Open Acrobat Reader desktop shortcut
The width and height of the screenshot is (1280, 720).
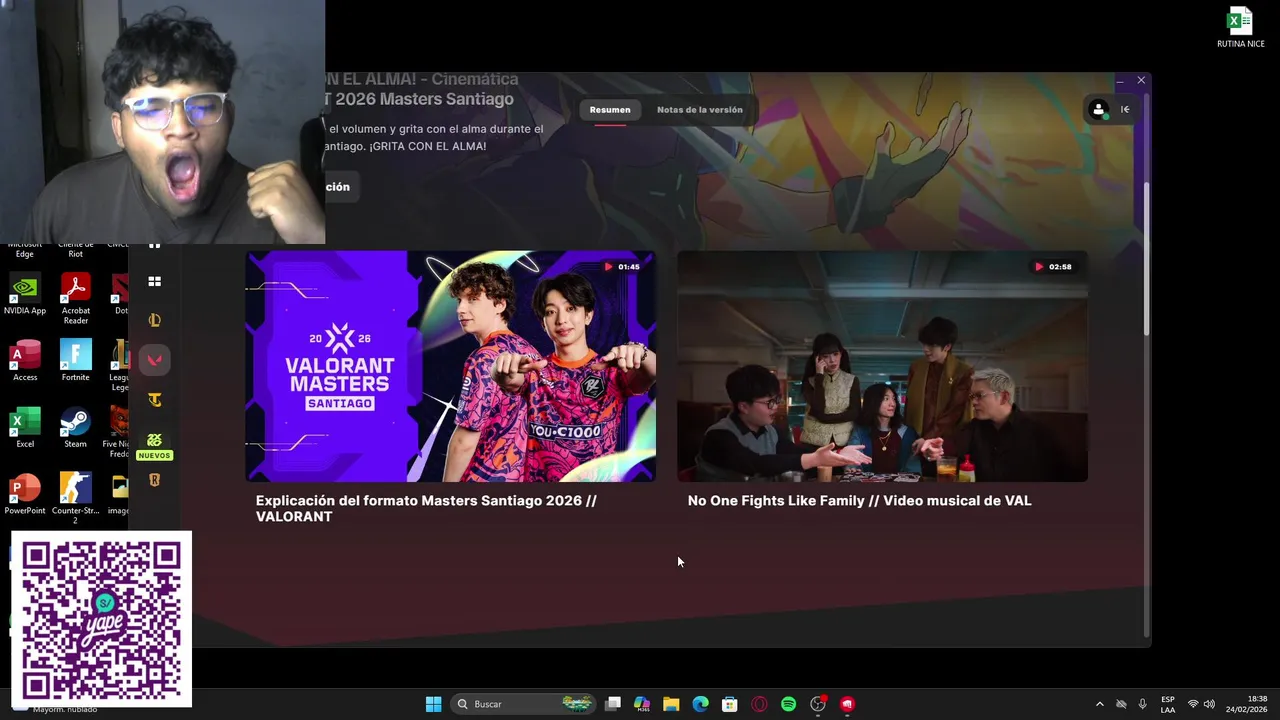click(76, 299)
